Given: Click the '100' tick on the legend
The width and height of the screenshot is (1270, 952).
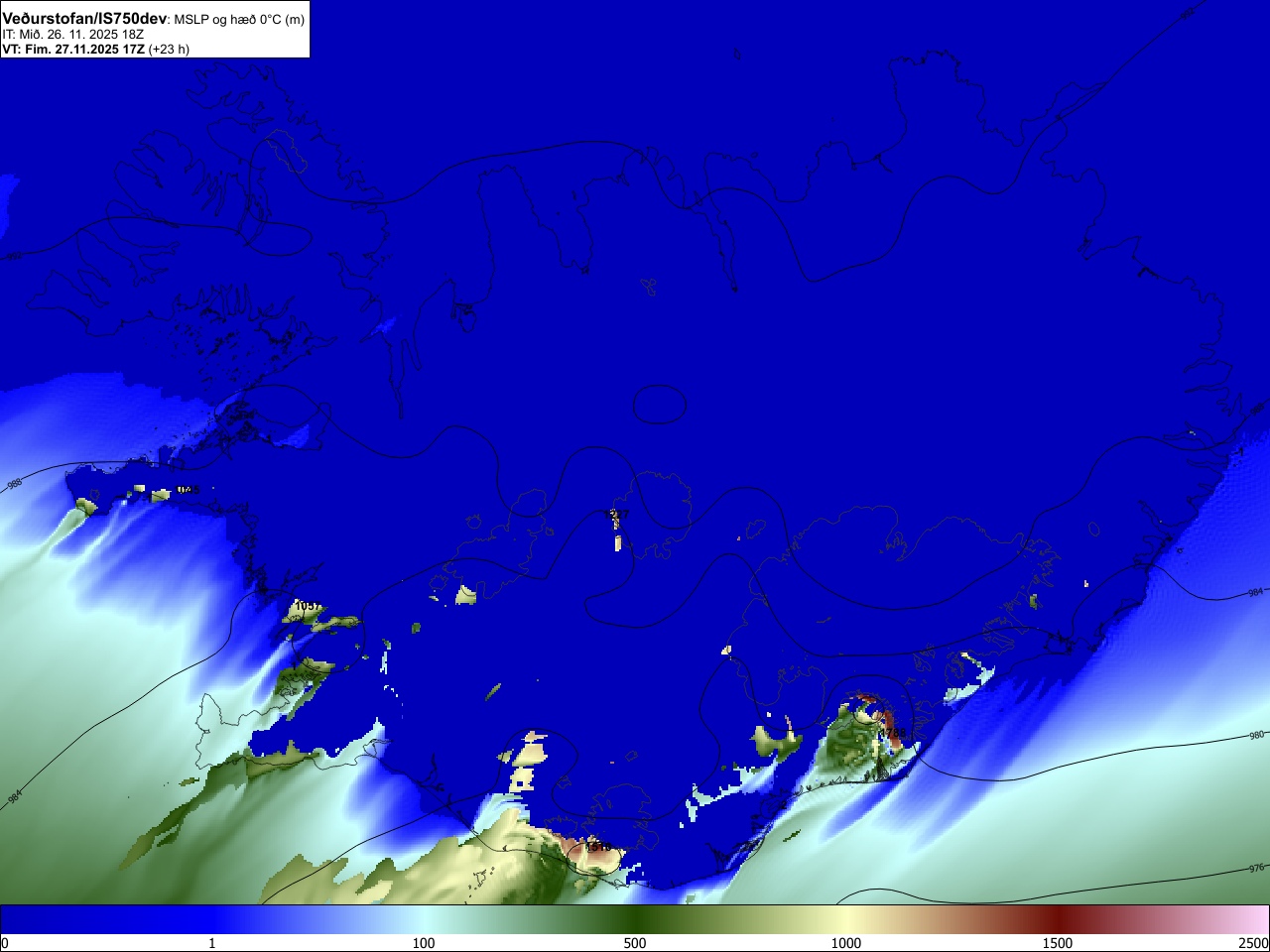Looking at the screenshot, I should (424, 943).
